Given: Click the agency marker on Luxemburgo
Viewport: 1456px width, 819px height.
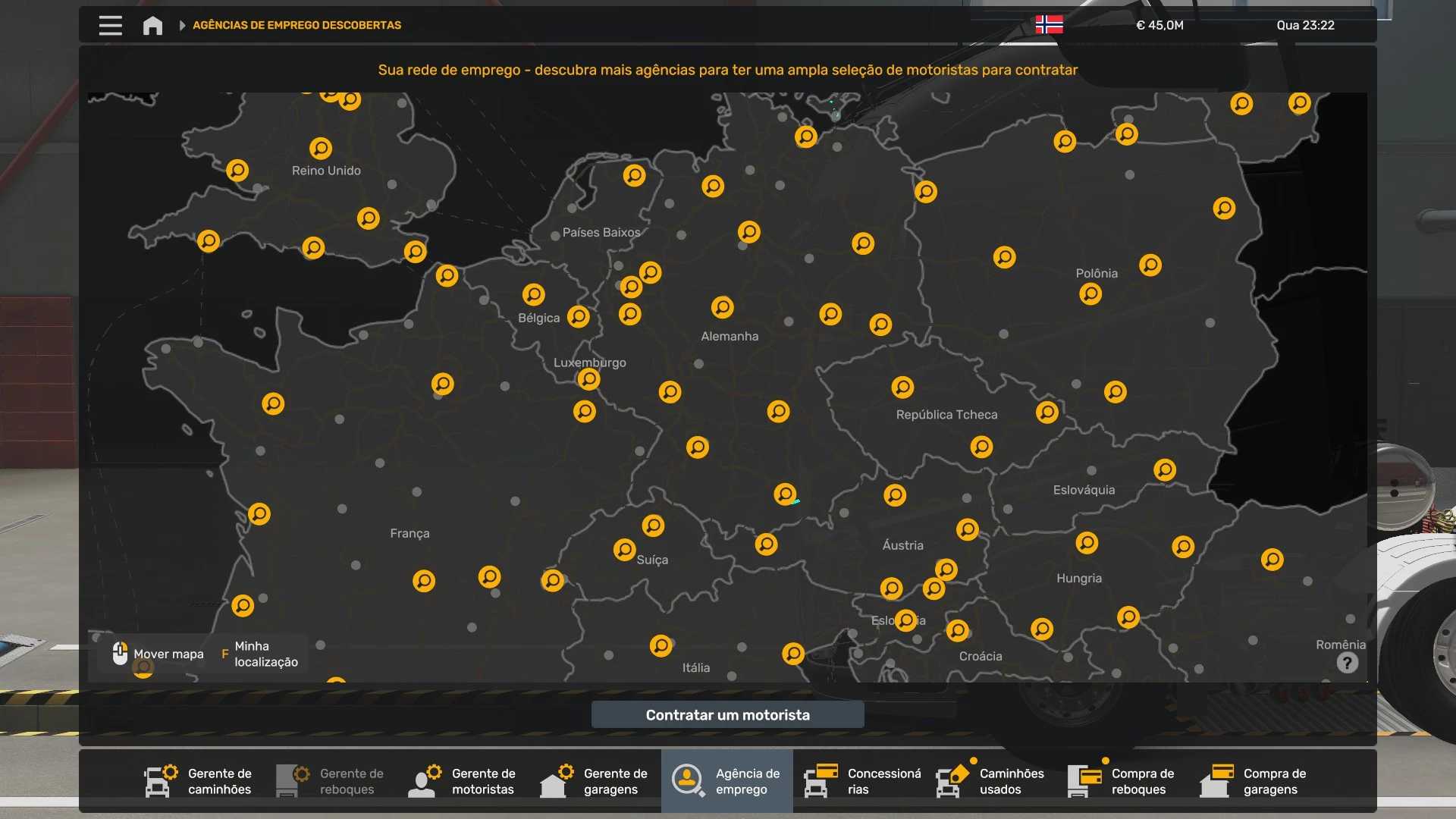Looking at the screenshot, I should 588,379.
